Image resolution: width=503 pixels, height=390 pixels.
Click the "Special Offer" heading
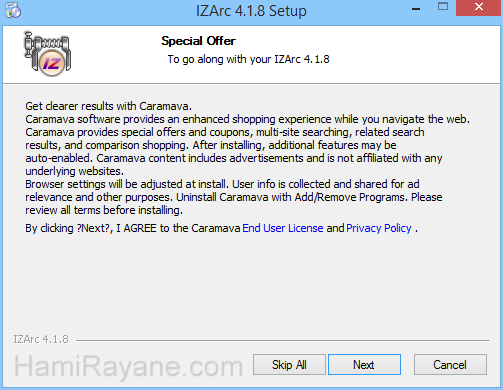click(x=198, y=41)
